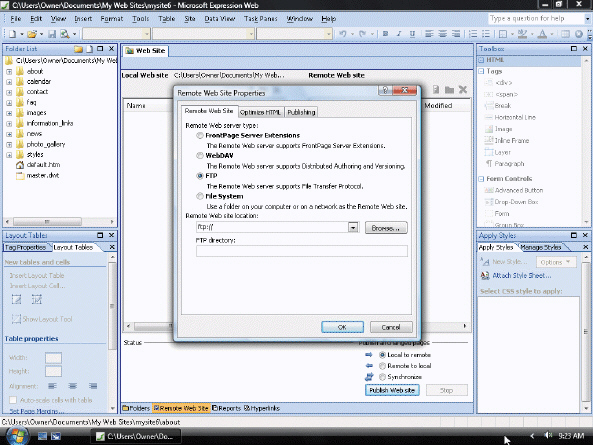Screen dimensions: 593x445
Task: Select the Synchronize publish option
Action: 382,377
